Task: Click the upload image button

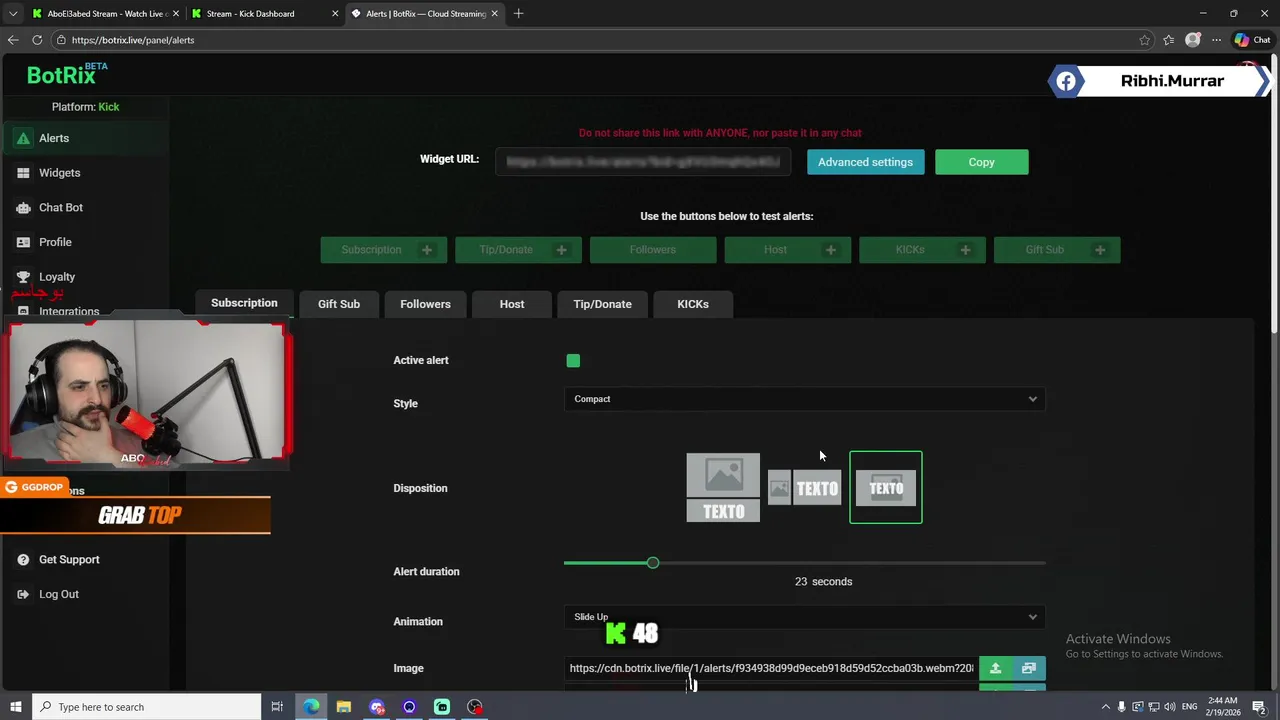Action: [x=995, y=668]
